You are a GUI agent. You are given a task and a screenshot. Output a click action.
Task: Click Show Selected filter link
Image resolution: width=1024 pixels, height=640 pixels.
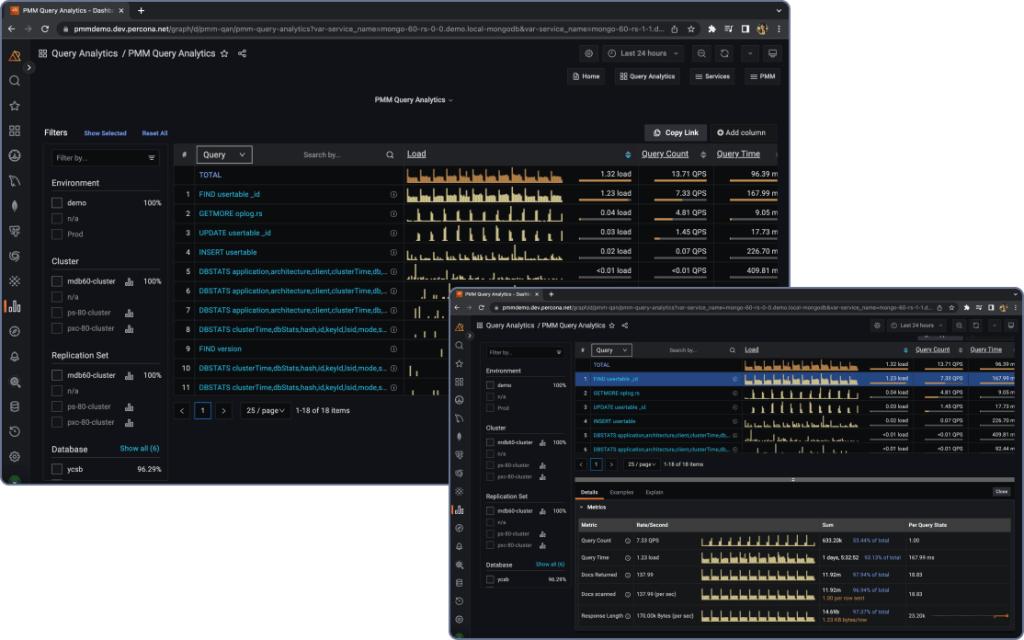105,133
